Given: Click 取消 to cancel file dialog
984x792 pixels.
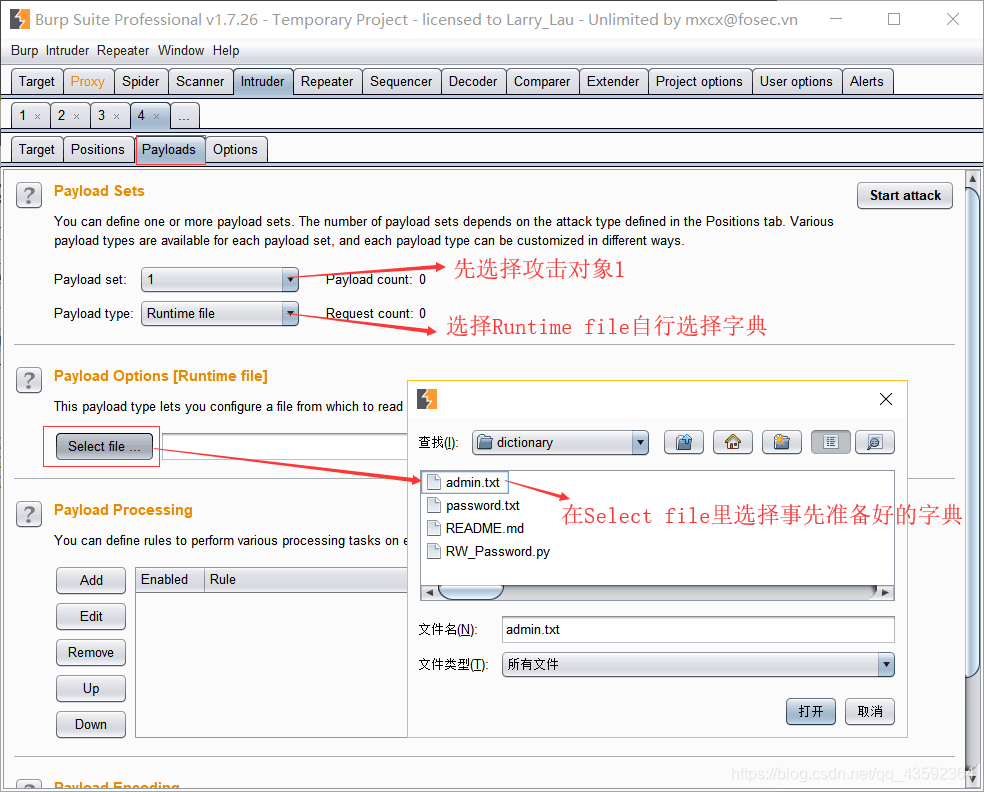Looking at the screenshot, I should [870, 712].
